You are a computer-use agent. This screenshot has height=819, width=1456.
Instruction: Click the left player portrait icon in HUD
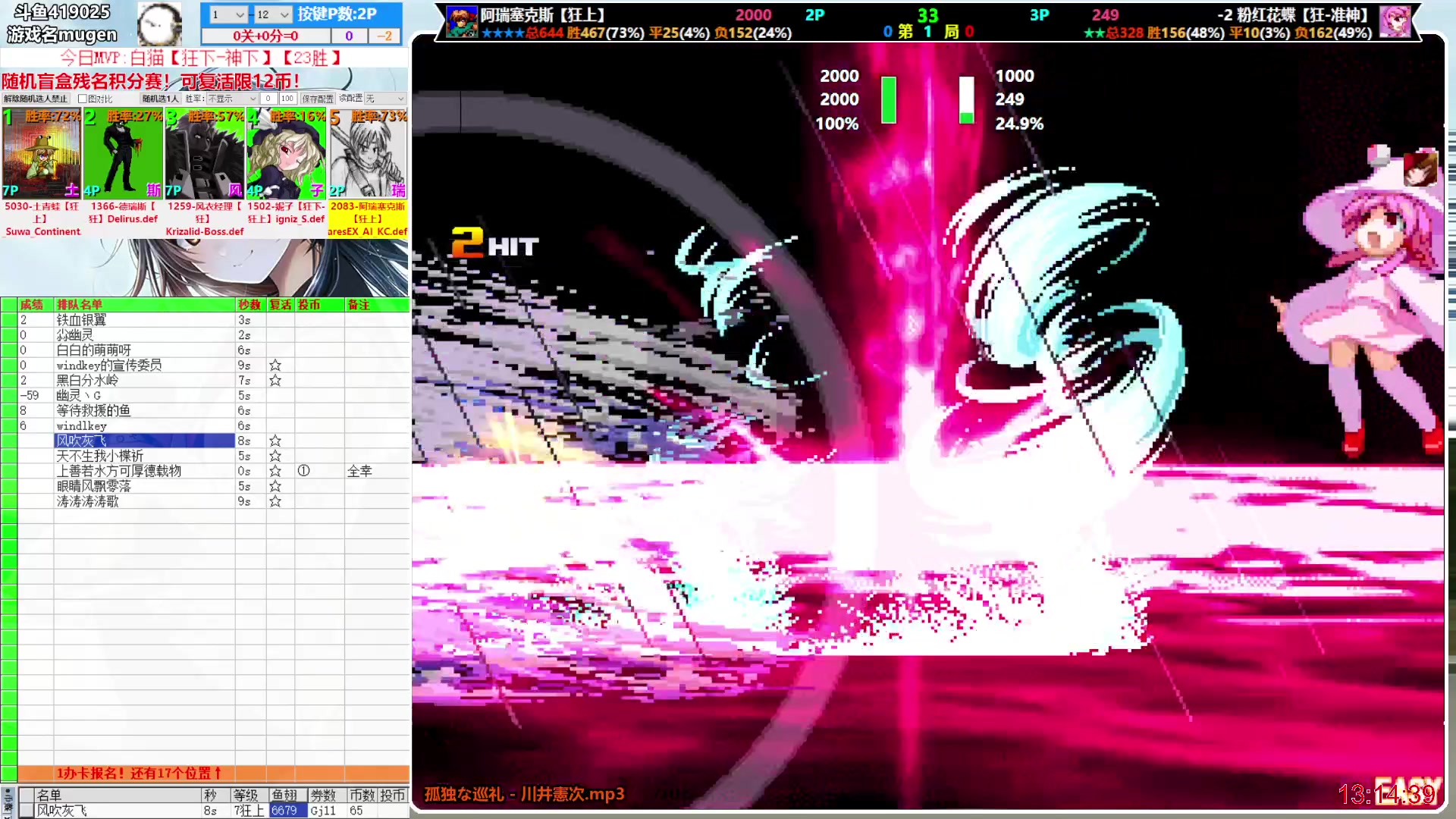click(x=462, y=22)
